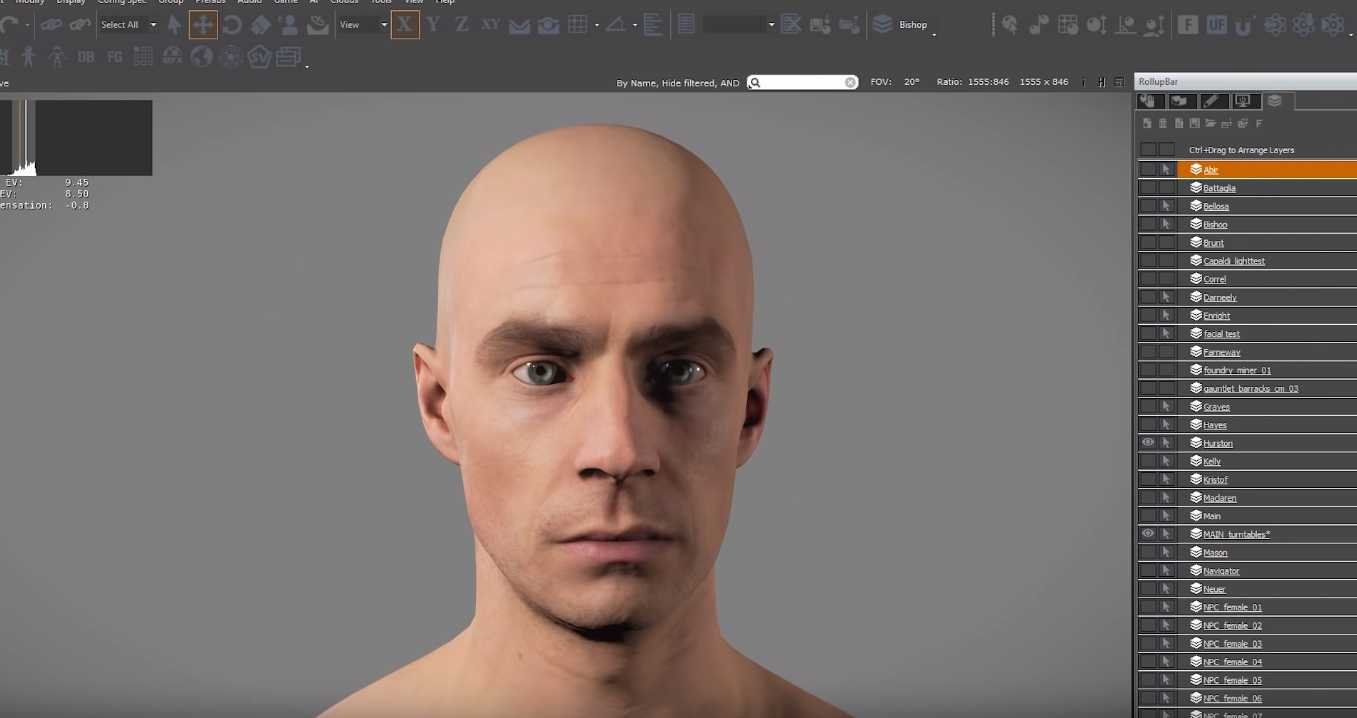Switch to RollupBar Objects hand tab
Image resolution: width=1357 pixels, height=718 pixels.
click(1148, 100)
